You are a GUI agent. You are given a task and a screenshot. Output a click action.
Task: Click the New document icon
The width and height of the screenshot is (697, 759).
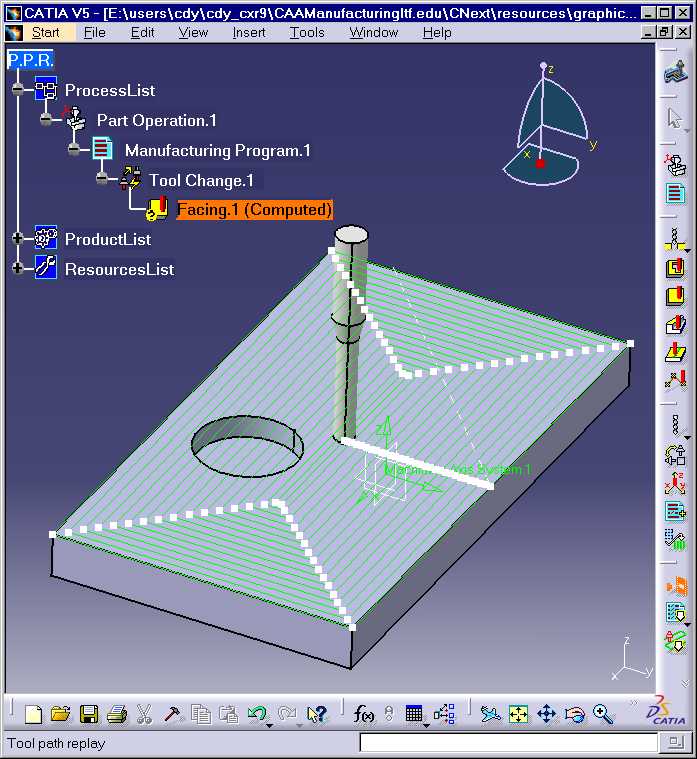point(33,714)
